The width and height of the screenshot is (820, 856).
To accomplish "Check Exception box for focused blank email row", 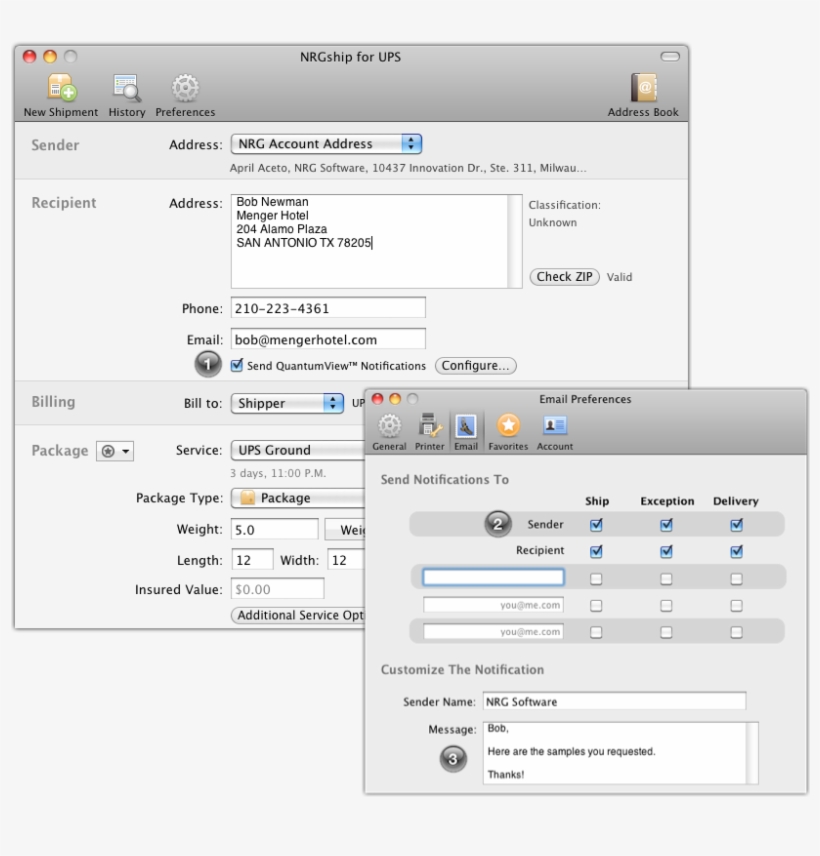I will (666, 579).
